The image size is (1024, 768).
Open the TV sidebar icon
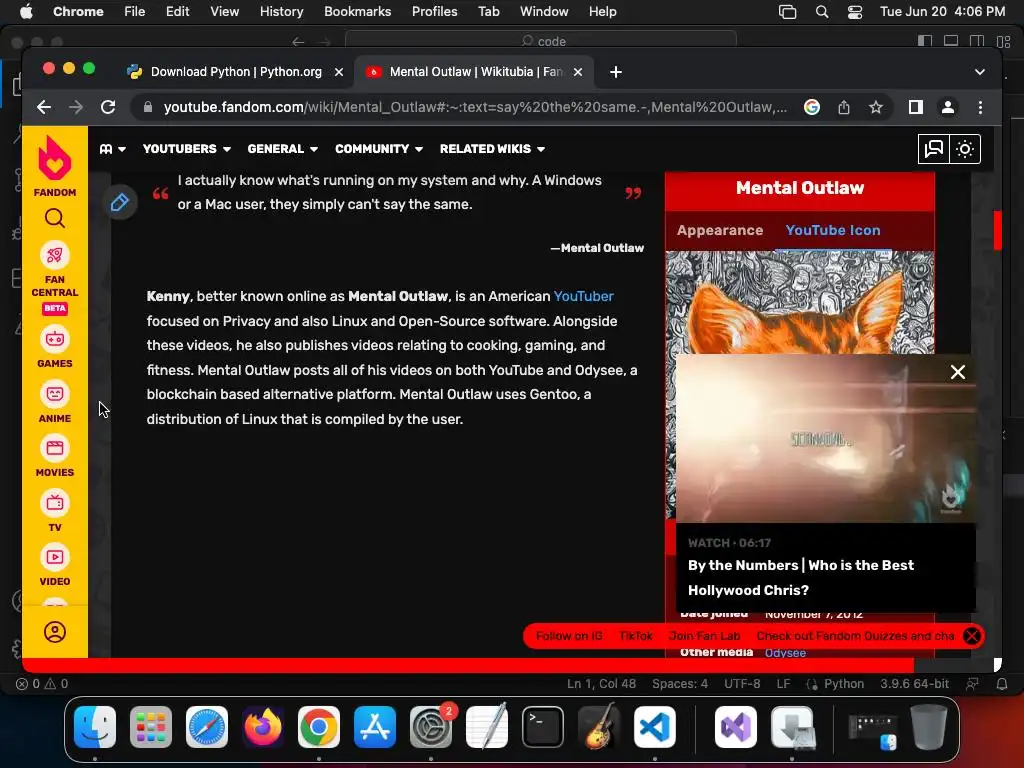55,504
